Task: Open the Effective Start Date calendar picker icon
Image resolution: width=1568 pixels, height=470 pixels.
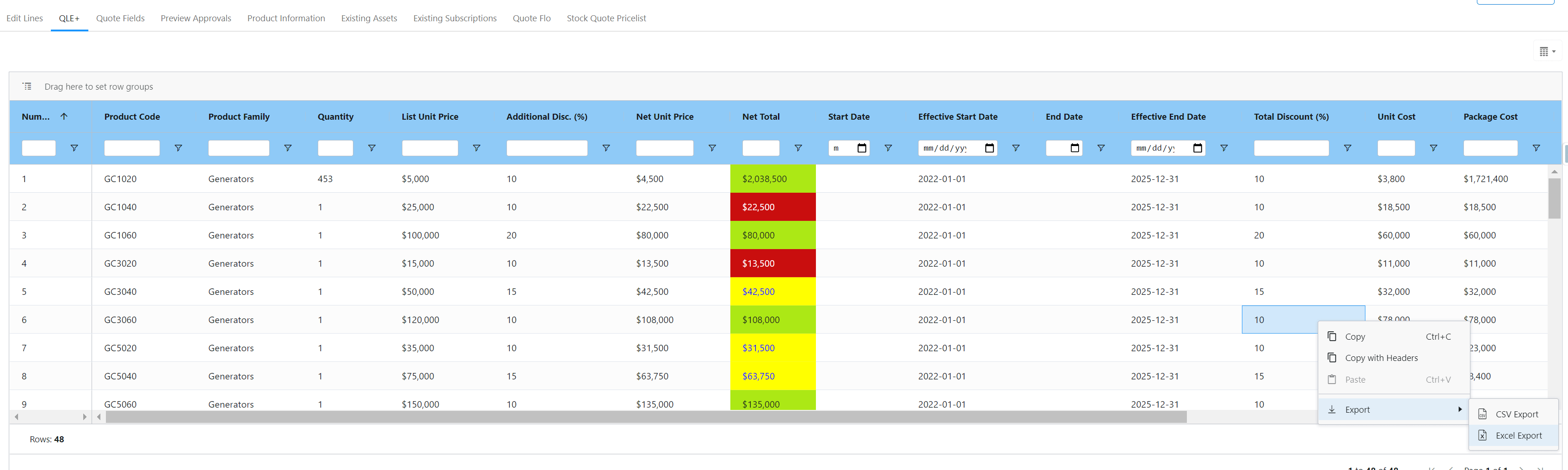Action: (x=989, y=148)
